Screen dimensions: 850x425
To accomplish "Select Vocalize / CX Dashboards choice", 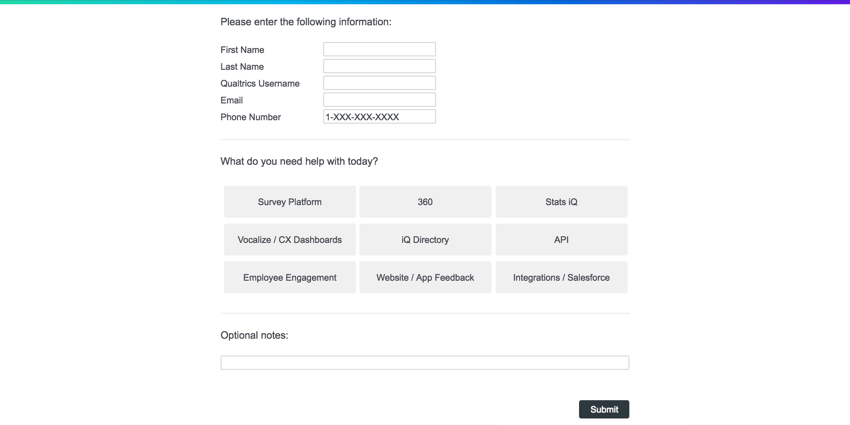I will (290, 240).
